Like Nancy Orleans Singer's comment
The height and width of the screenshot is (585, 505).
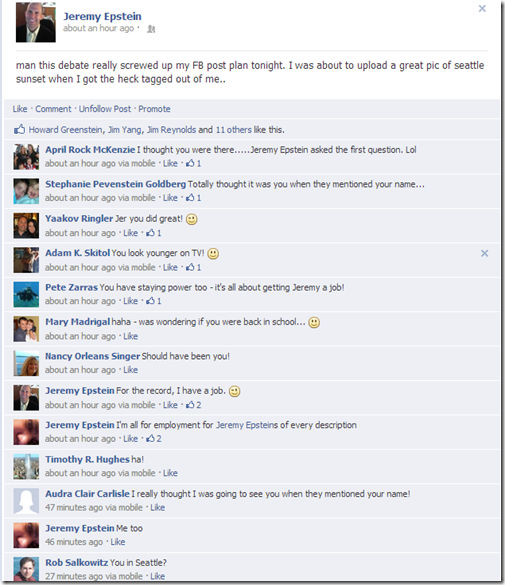tap(131, 370)
